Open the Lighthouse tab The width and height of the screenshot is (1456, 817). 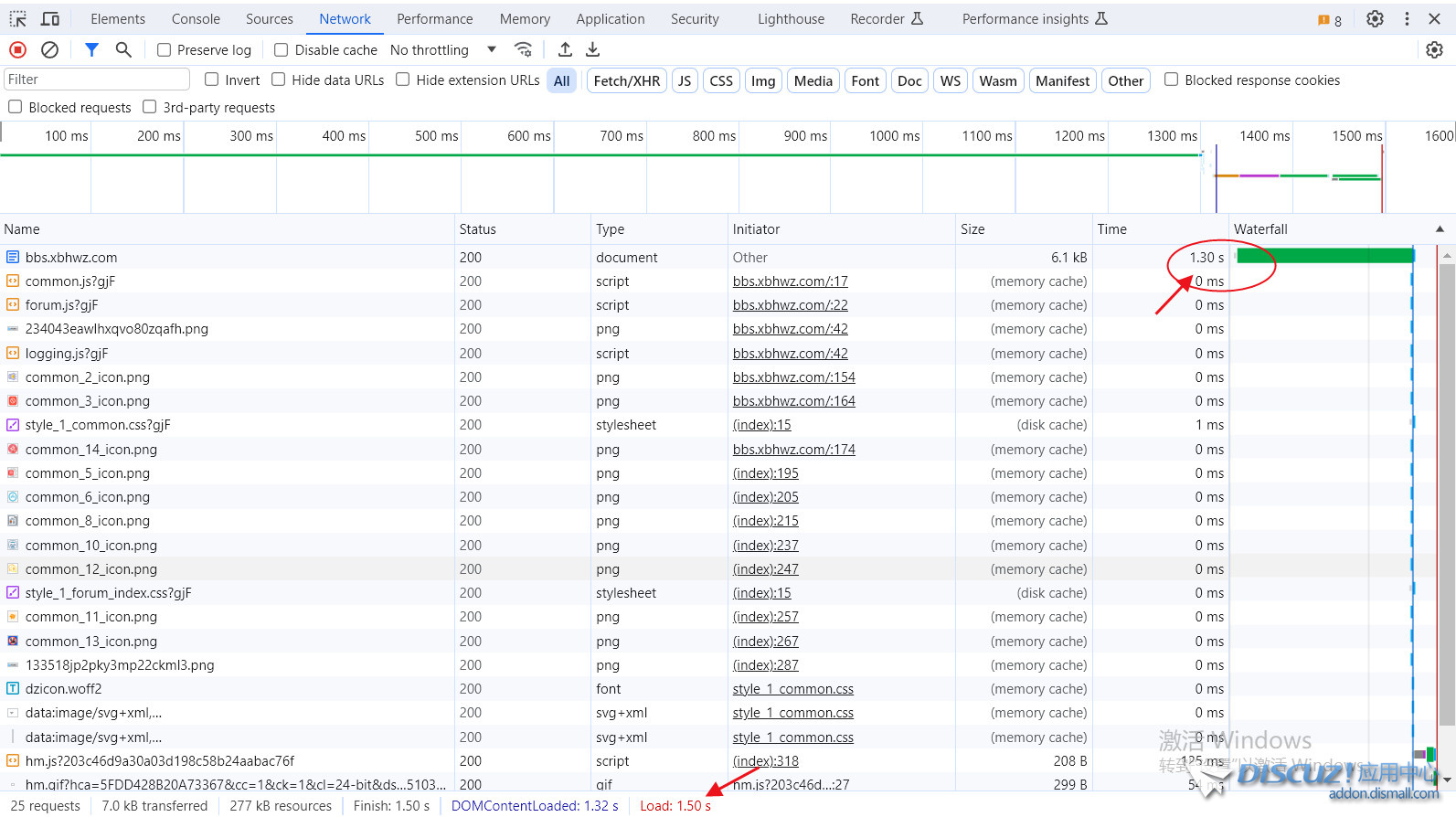pyautogui.click(x=791, y=19)
